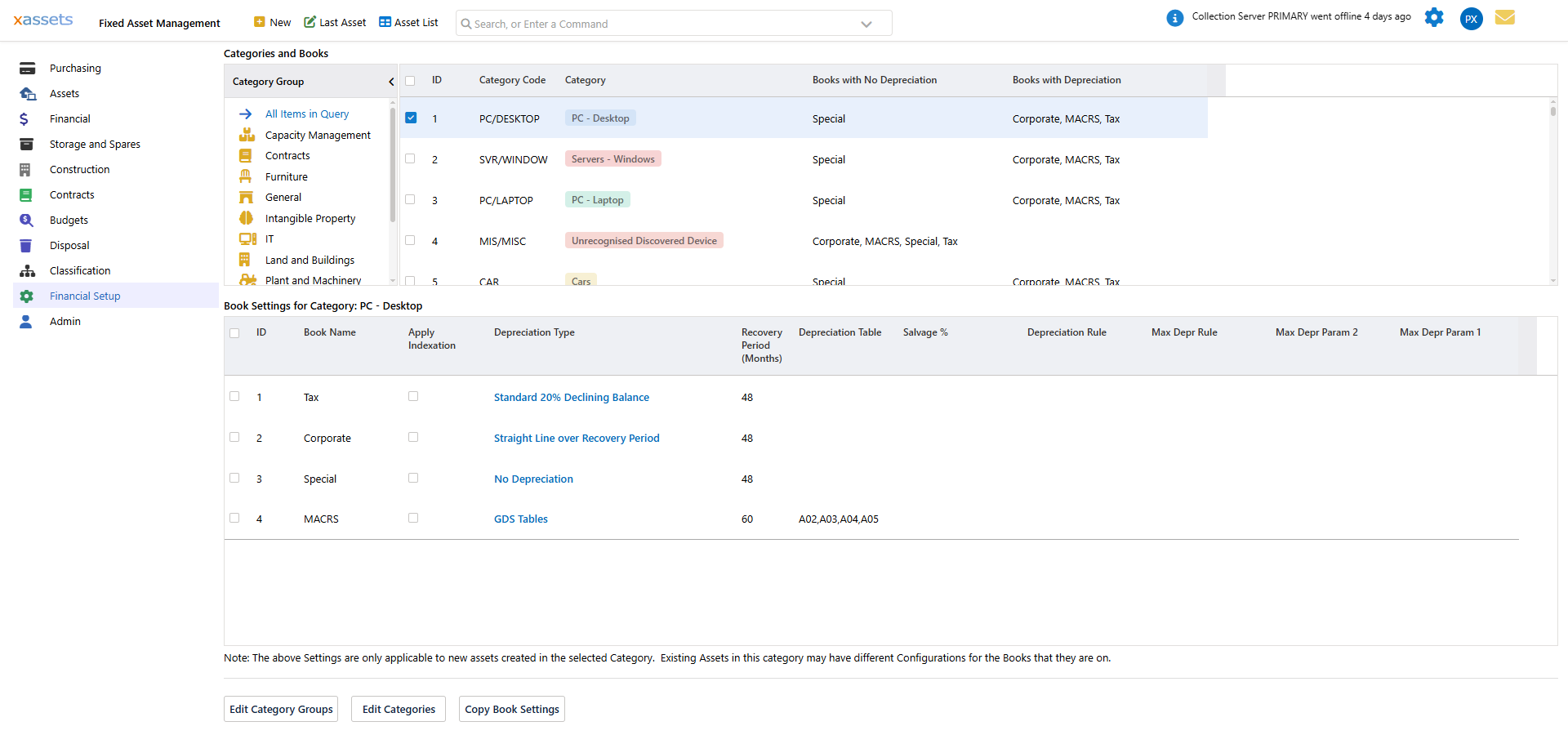Image resolution: width=1568 pixels, height=744 pixels.
Task: Click the Assets sidebar icon
Action: click(x=27, y=94)
